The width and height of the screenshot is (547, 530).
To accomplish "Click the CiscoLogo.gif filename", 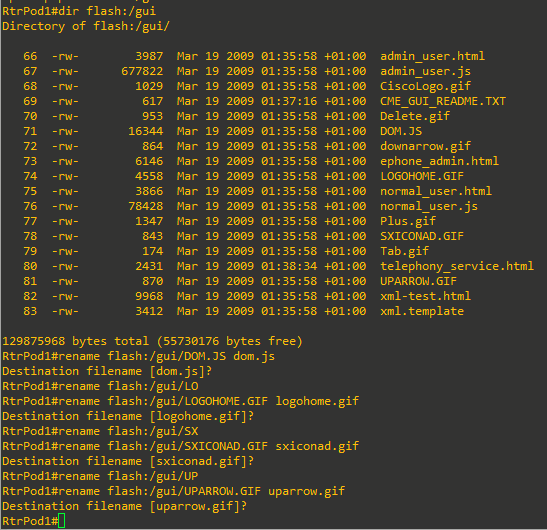I will (425, 87).
